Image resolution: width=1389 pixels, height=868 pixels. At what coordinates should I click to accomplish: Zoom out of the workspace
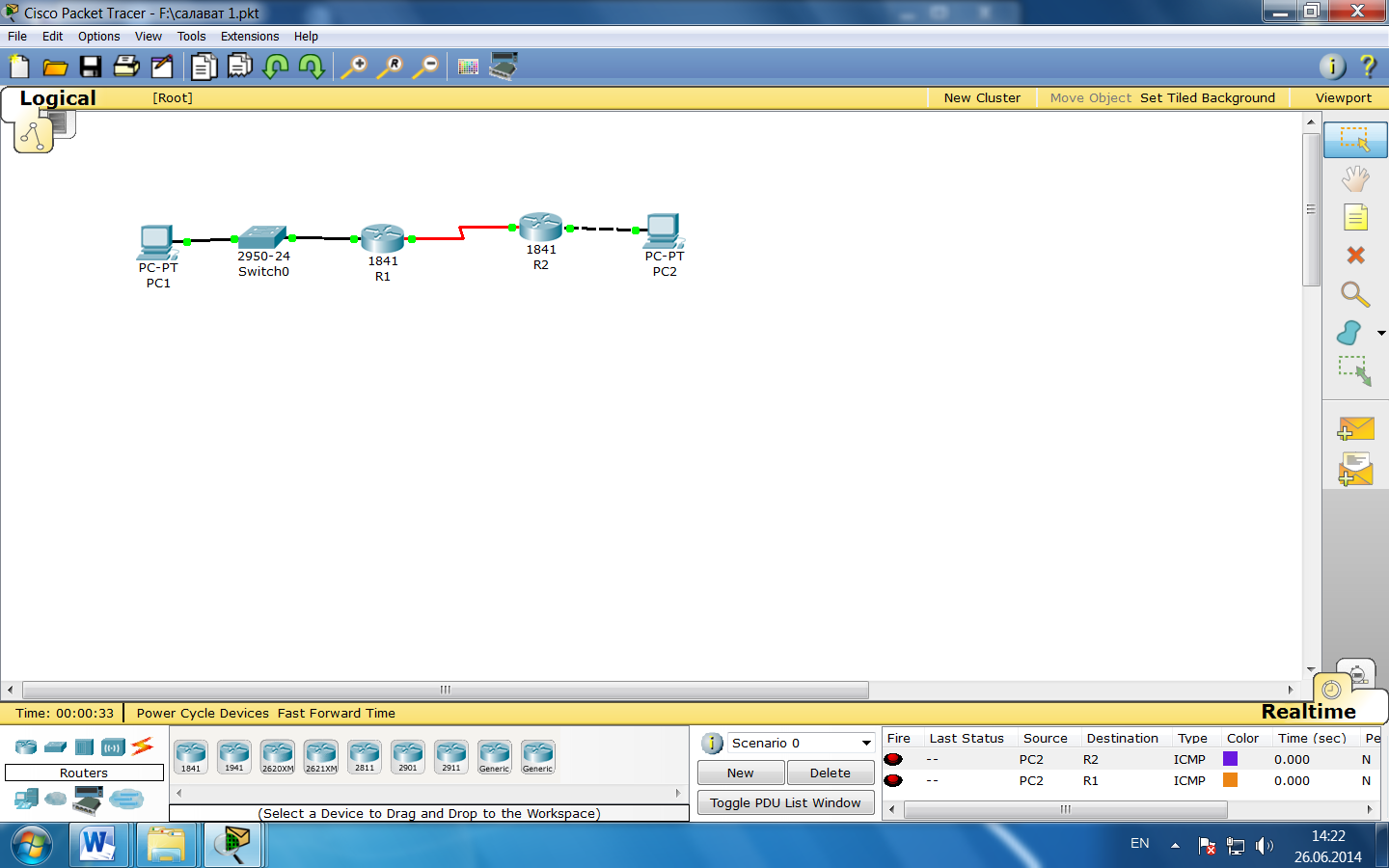coord(425,67)
